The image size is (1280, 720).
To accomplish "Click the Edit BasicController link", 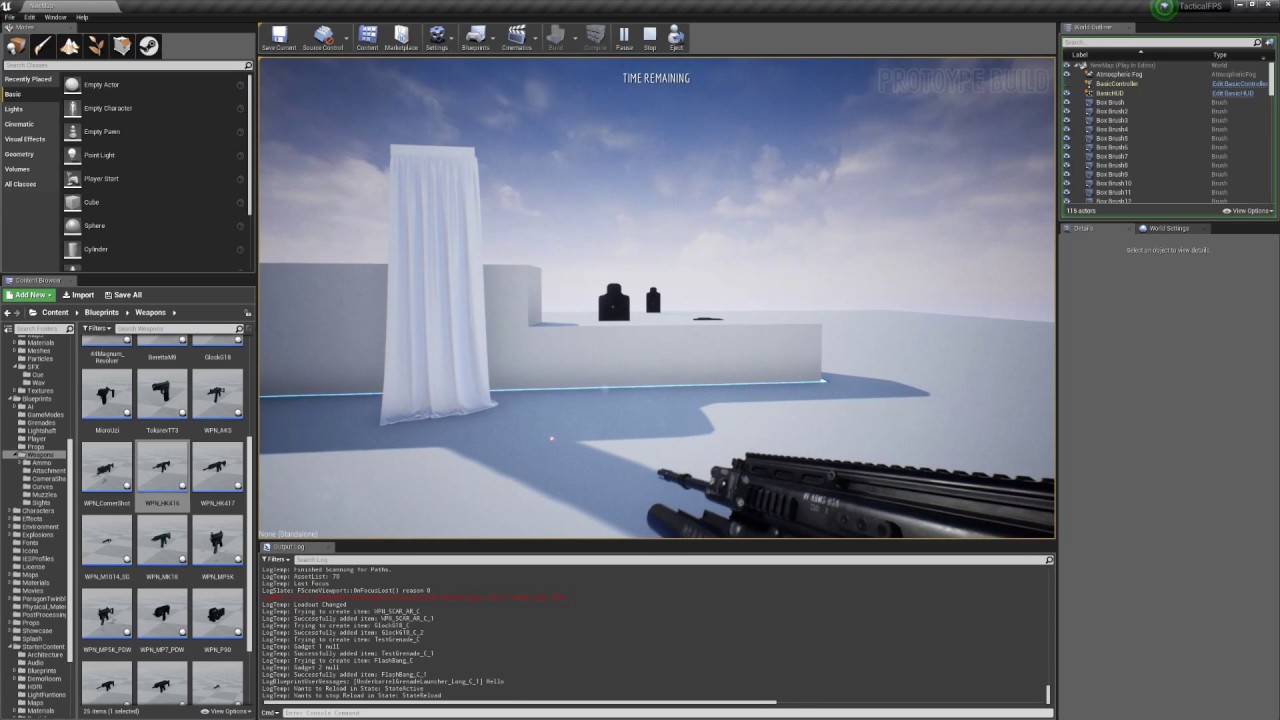I will tap(1240, 84).
